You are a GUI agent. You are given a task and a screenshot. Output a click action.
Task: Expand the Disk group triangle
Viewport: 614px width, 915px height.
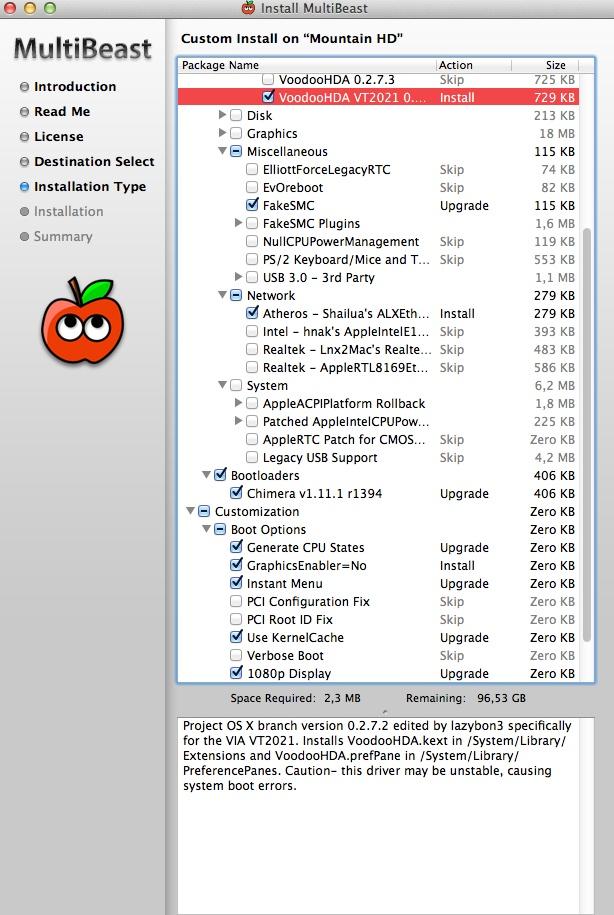pyautogui.click(x=222, y=115)
